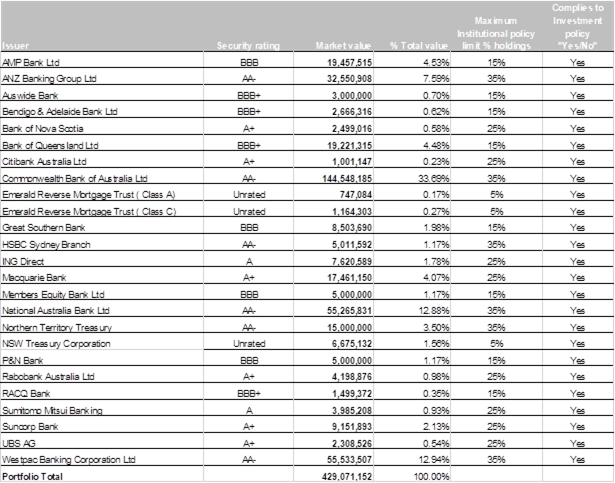Select the Bank of Nova Scotia cell
Viewport: 615px width, 483px height.
(x=43, y=129)
